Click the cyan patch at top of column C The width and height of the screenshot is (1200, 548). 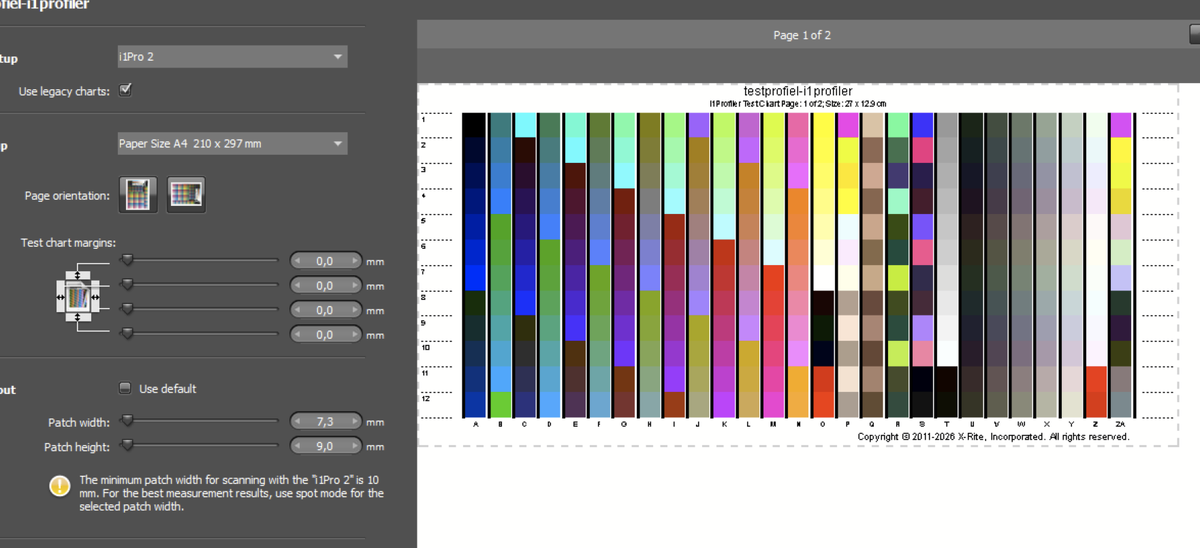pyautogui.click(x=525, y=125)
